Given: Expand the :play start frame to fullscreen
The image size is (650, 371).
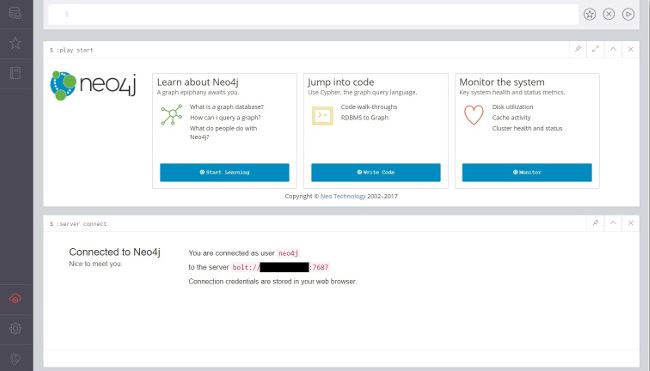Looking at the screenshot, I should [x=595, y=49].
